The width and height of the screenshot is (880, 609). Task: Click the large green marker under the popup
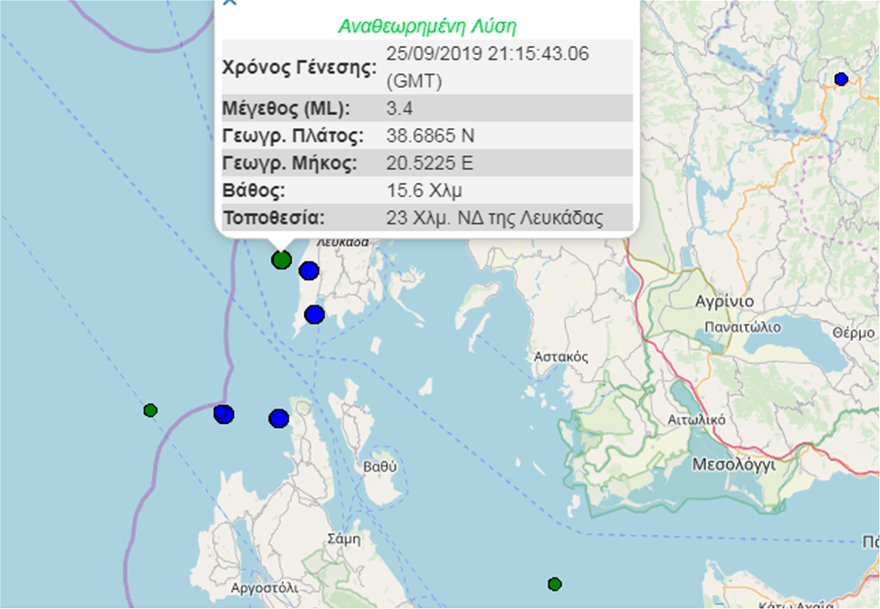(282, 260)
